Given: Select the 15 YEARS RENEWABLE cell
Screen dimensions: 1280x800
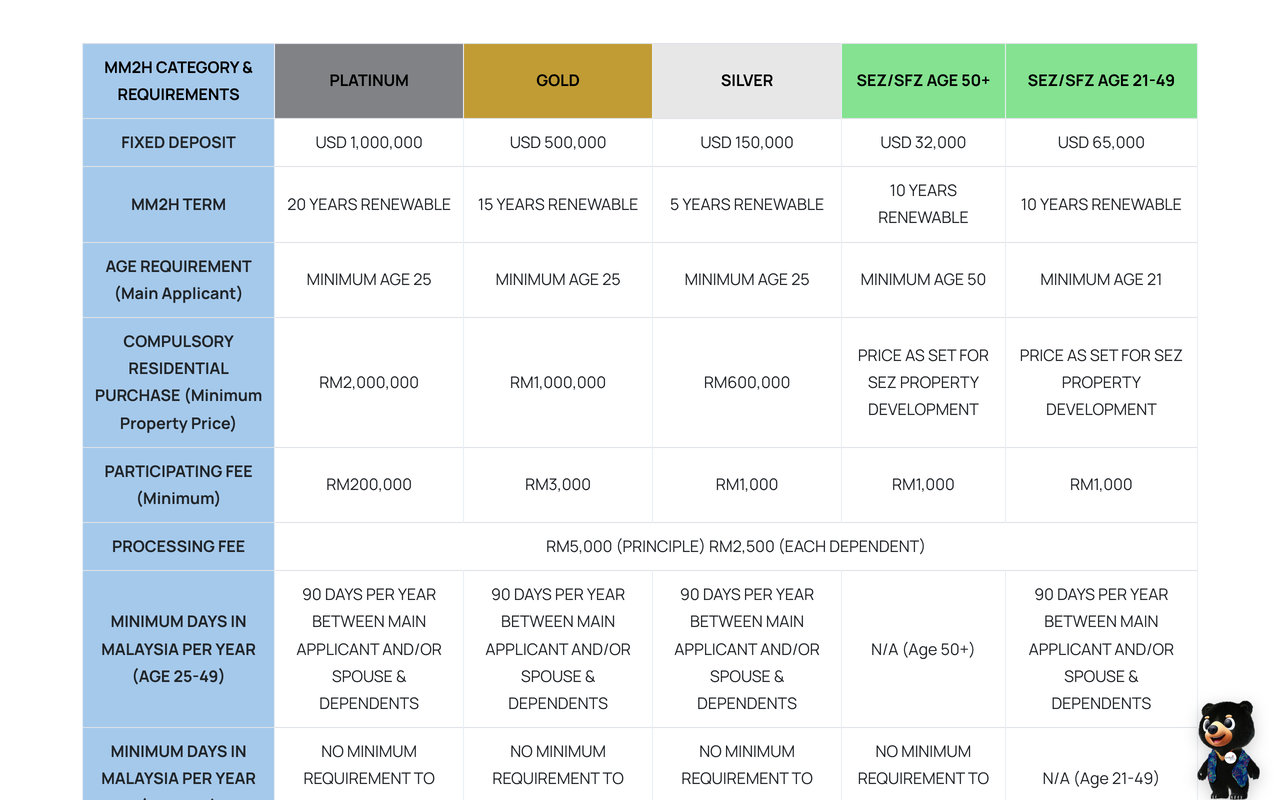Looking at the screenshot, I should [x=558, y=204].
